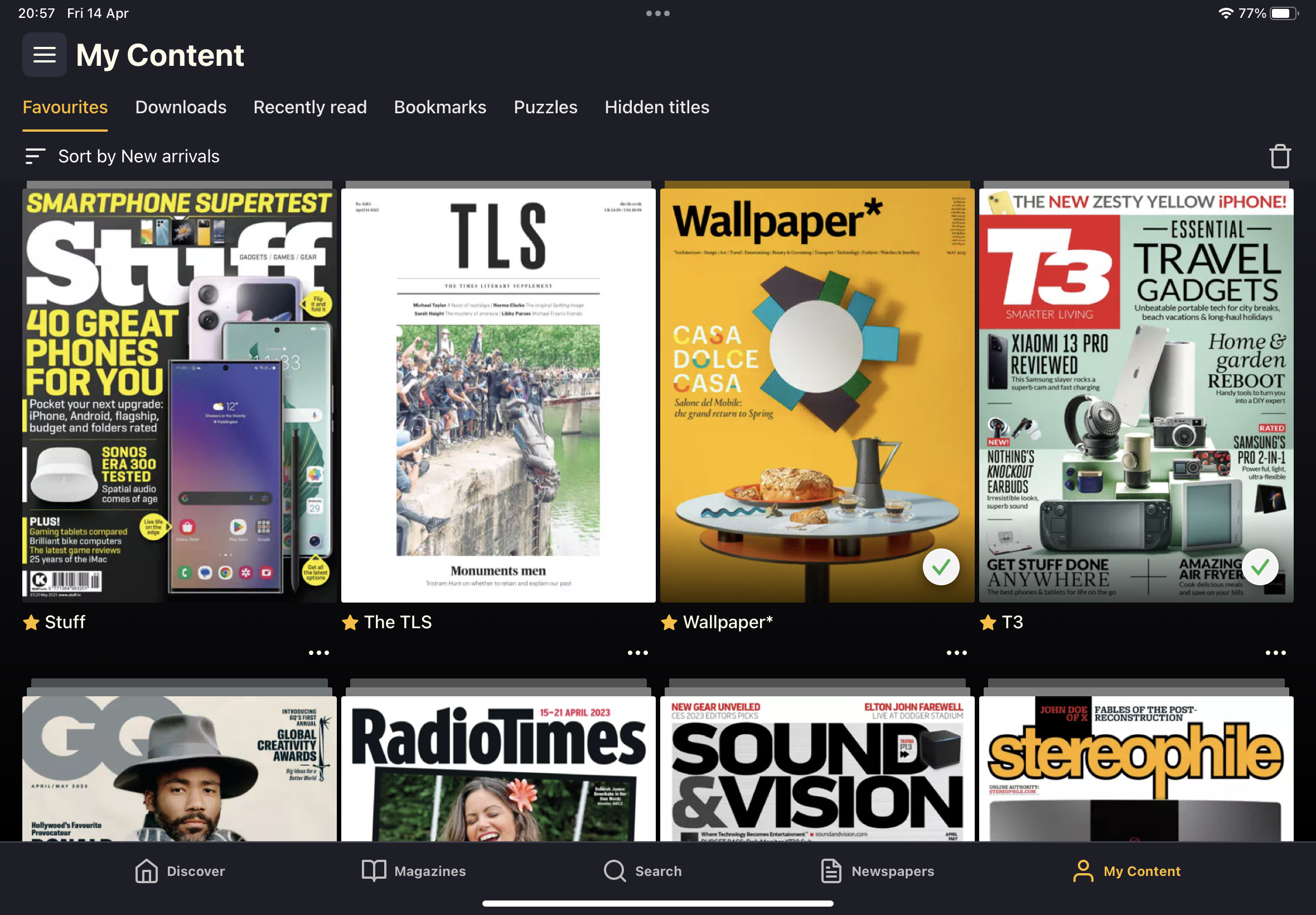This screenshot has height=915, width=1316.
Task: Open the Stuff magazine cover
Action: tap(180, 396)
